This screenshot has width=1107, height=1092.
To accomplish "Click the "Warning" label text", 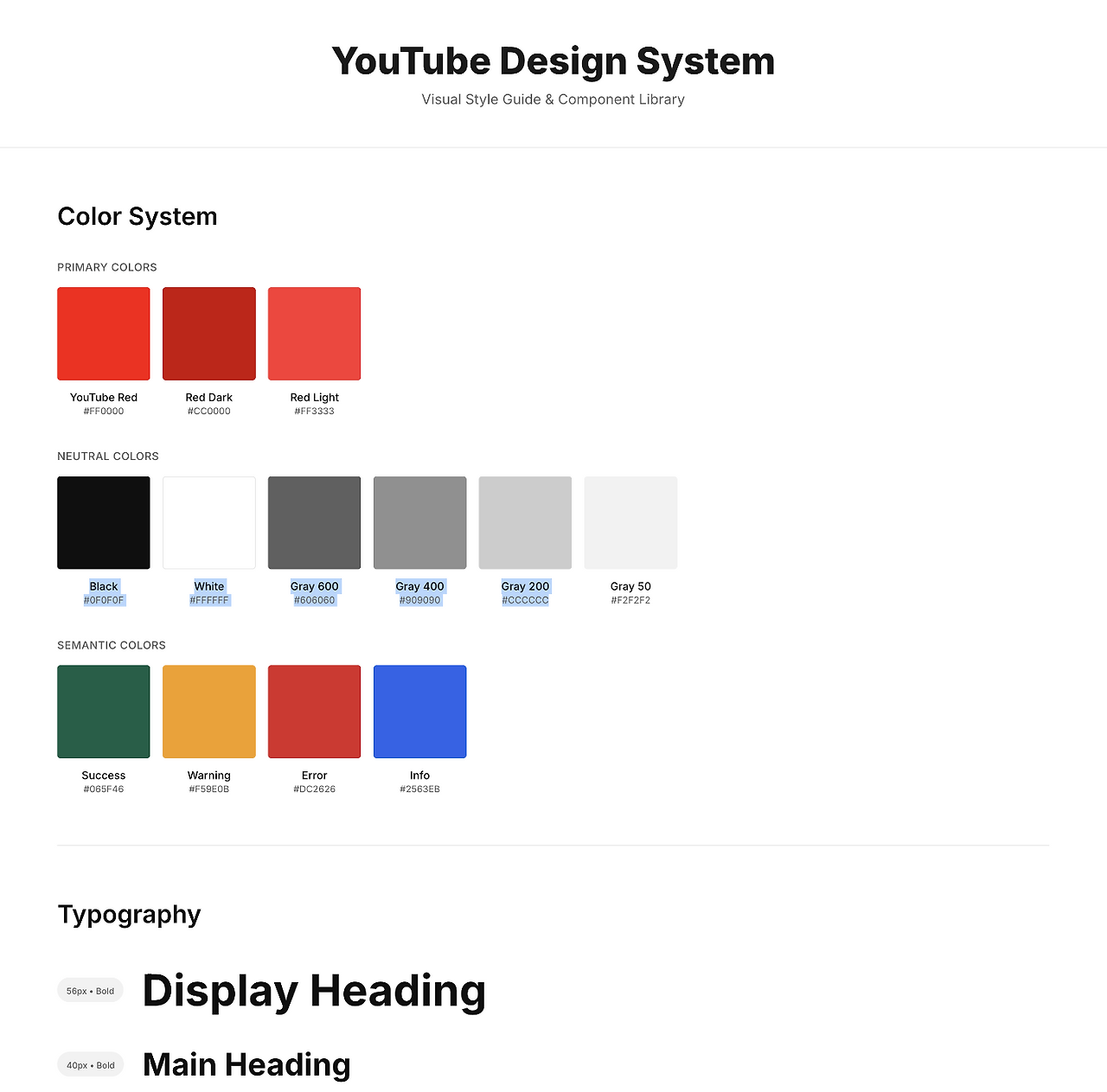I will click(209, 776).
